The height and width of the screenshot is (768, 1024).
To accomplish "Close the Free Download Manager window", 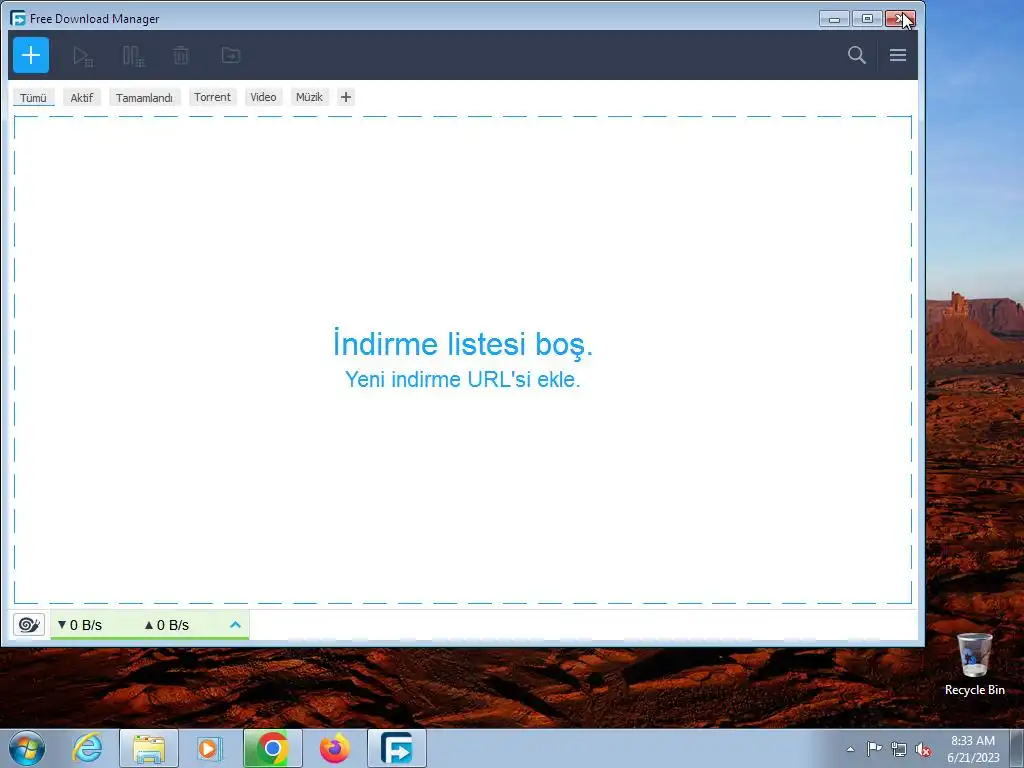I will [900, 19].
